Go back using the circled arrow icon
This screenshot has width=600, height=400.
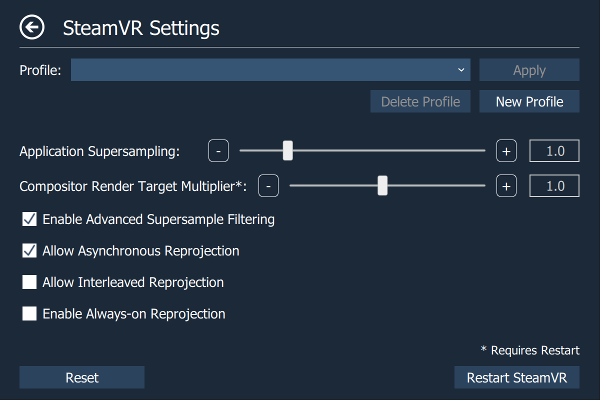[x=32, y=27]
